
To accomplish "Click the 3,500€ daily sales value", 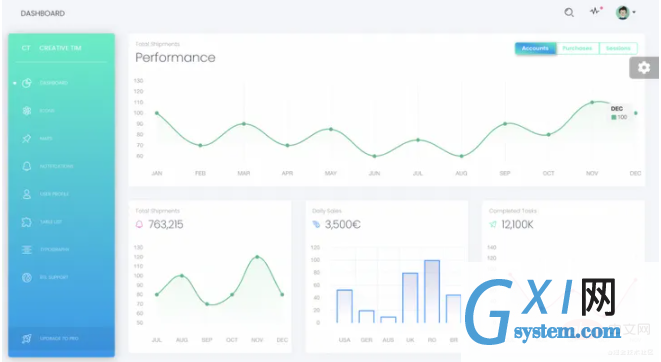I will 343,224.
